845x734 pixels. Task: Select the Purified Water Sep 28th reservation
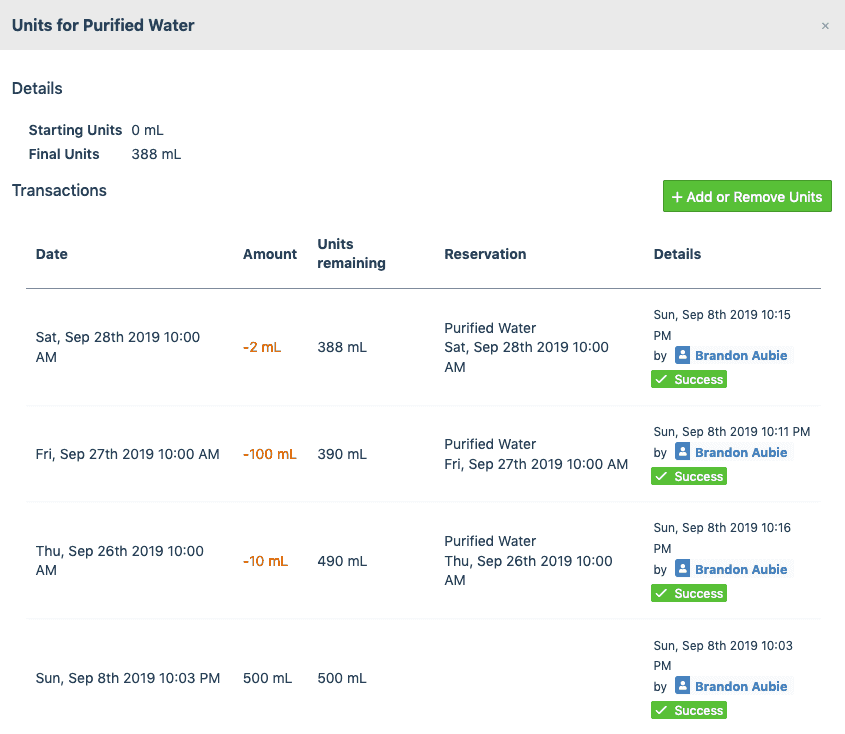(x=526, y=347)
